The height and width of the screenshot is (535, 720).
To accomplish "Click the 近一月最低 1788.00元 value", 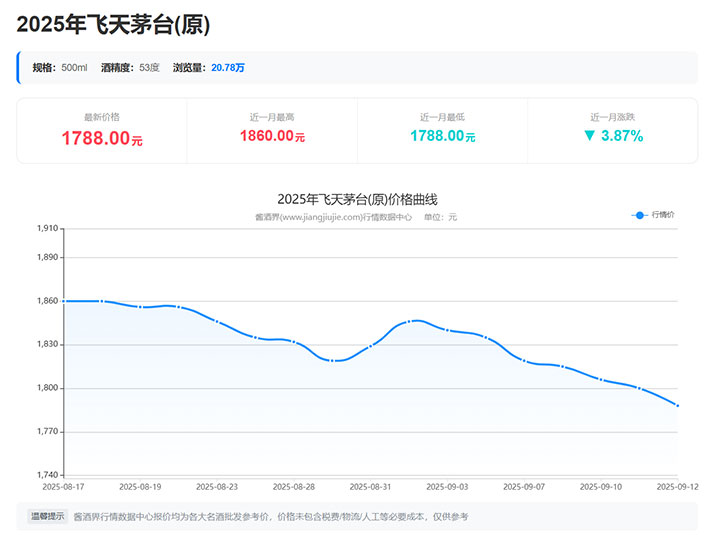I will coord(442,136).
